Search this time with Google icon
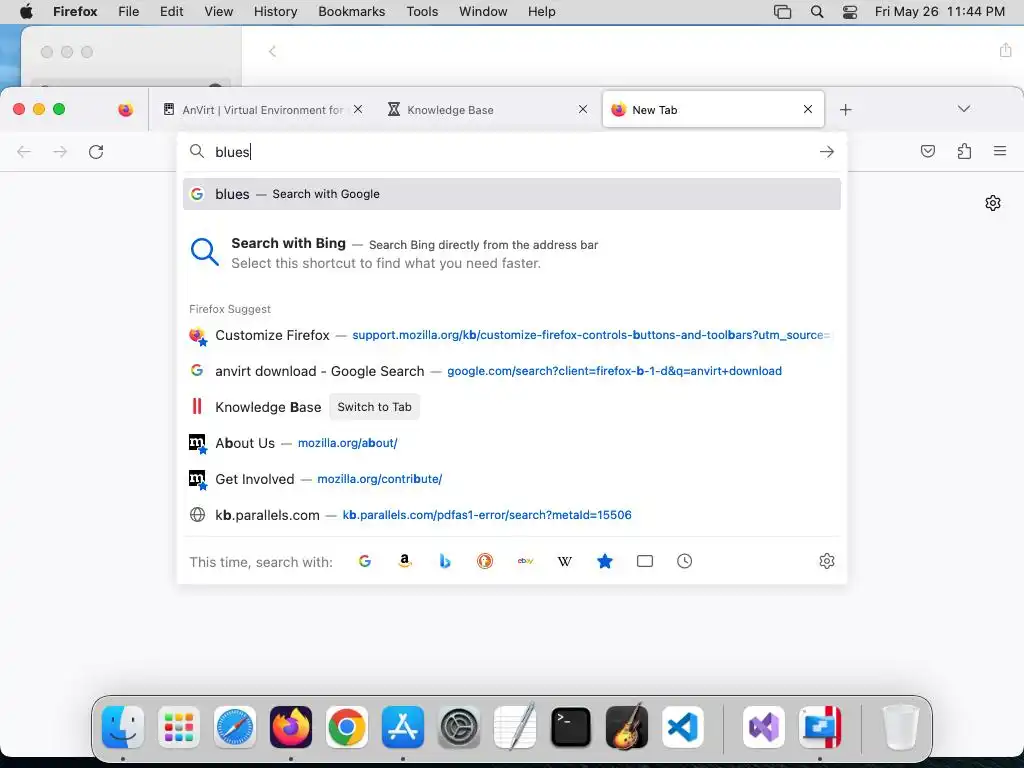This screenshot has width=1024, height=768. pyautogui.click(x=365, y=561)
